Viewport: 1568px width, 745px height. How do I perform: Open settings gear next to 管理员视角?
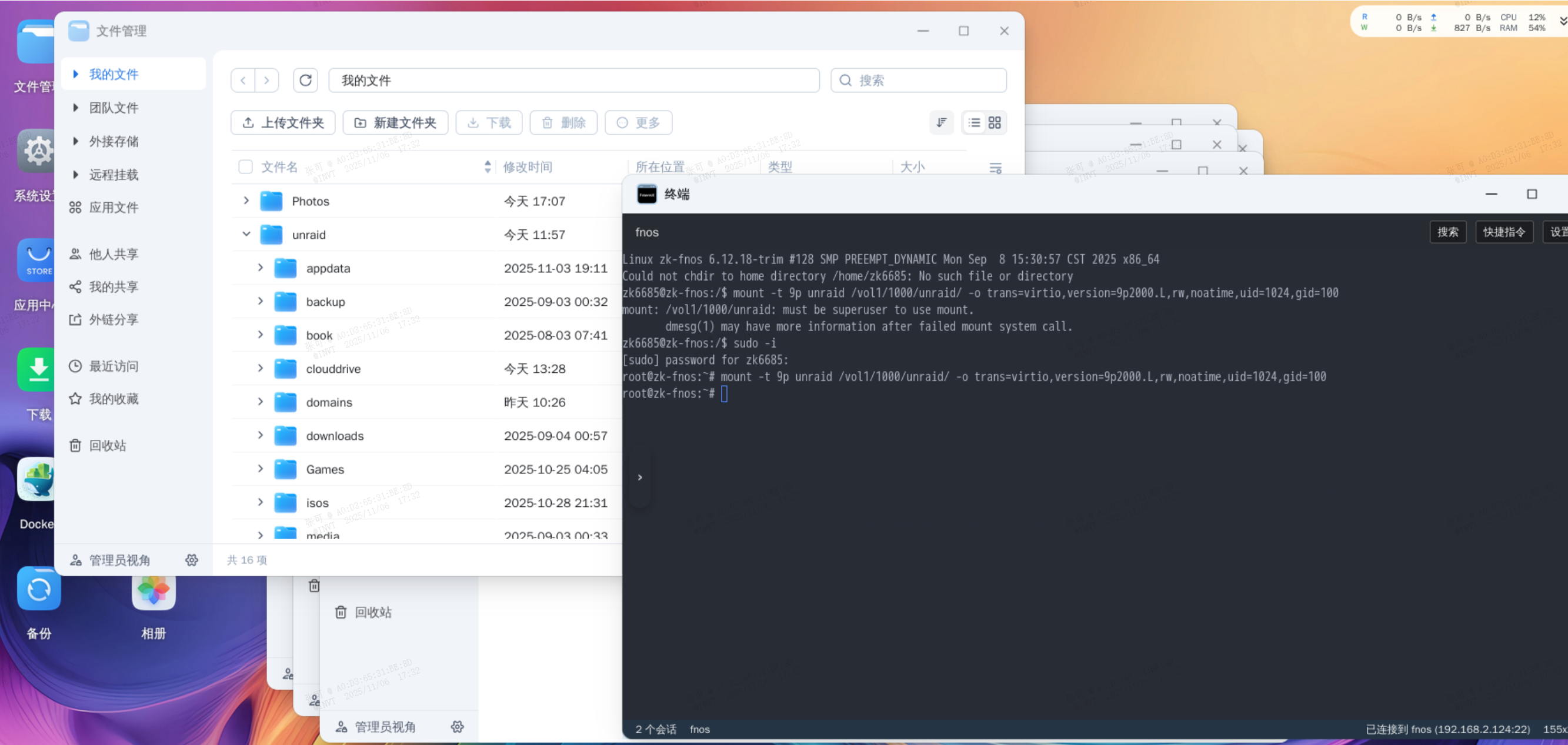coord(192,560)
